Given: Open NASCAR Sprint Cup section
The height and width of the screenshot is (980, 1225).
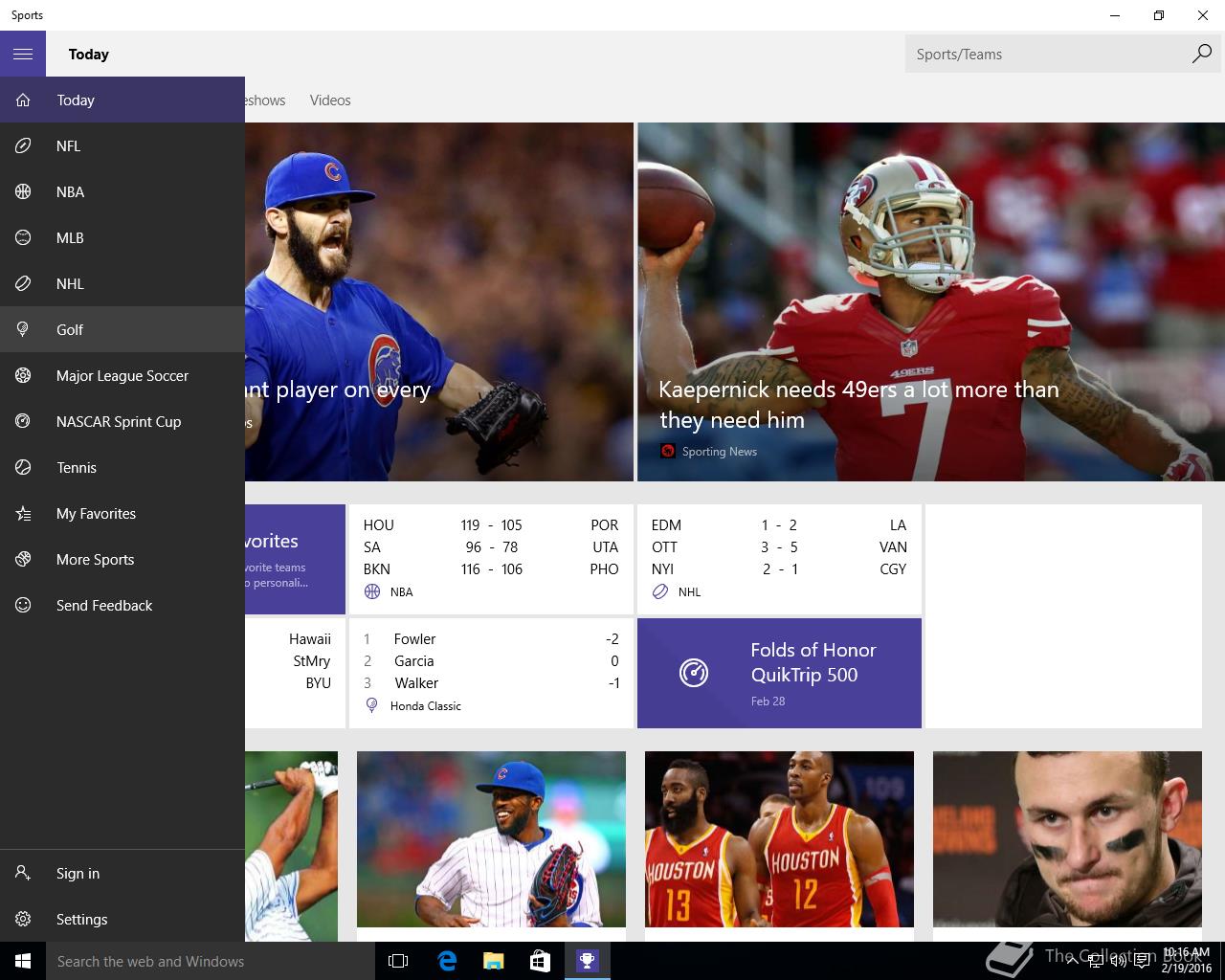Looking at the screenshot, I should [122, 421].
